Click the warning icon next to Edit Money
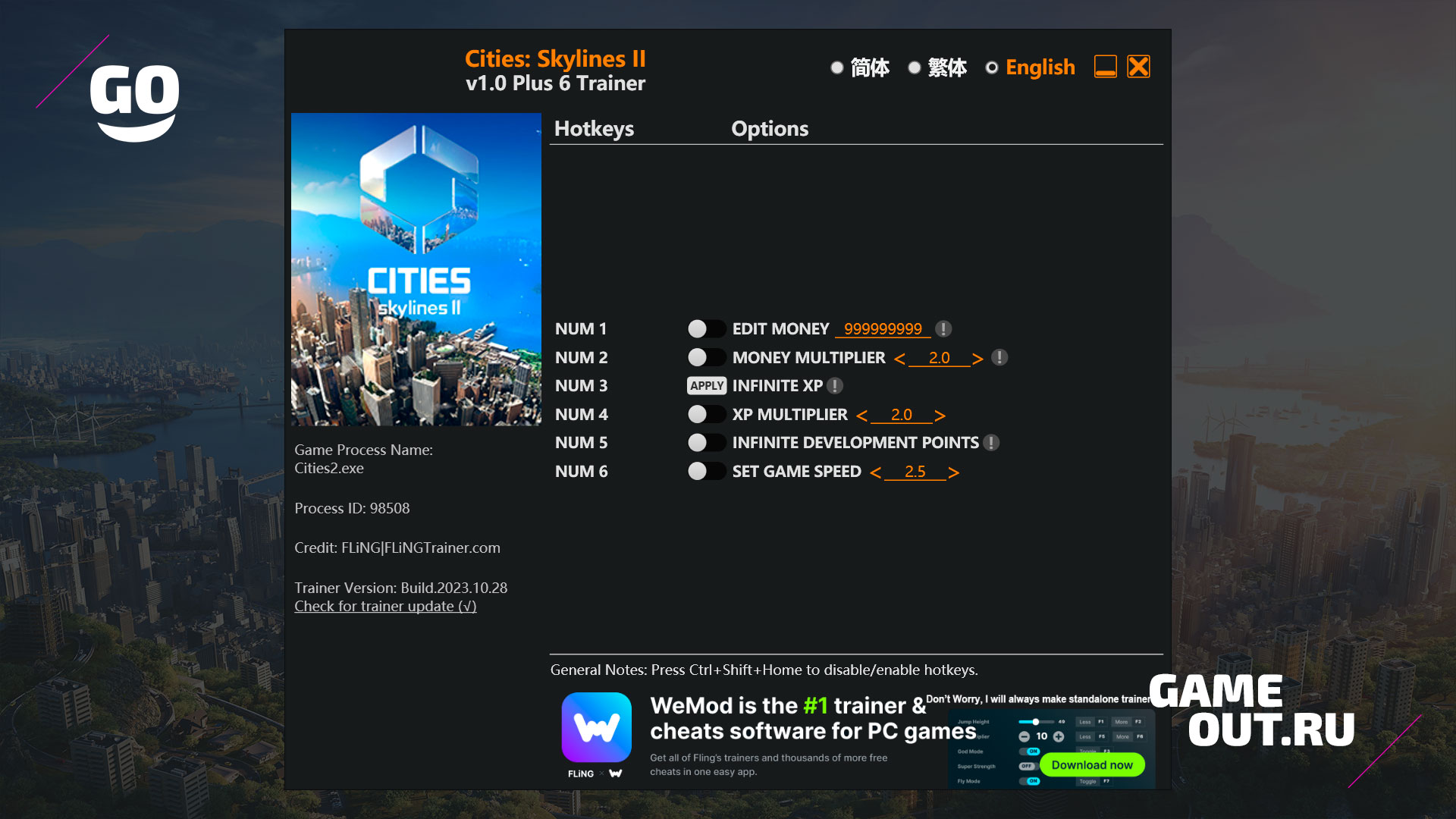 point(943,328)
